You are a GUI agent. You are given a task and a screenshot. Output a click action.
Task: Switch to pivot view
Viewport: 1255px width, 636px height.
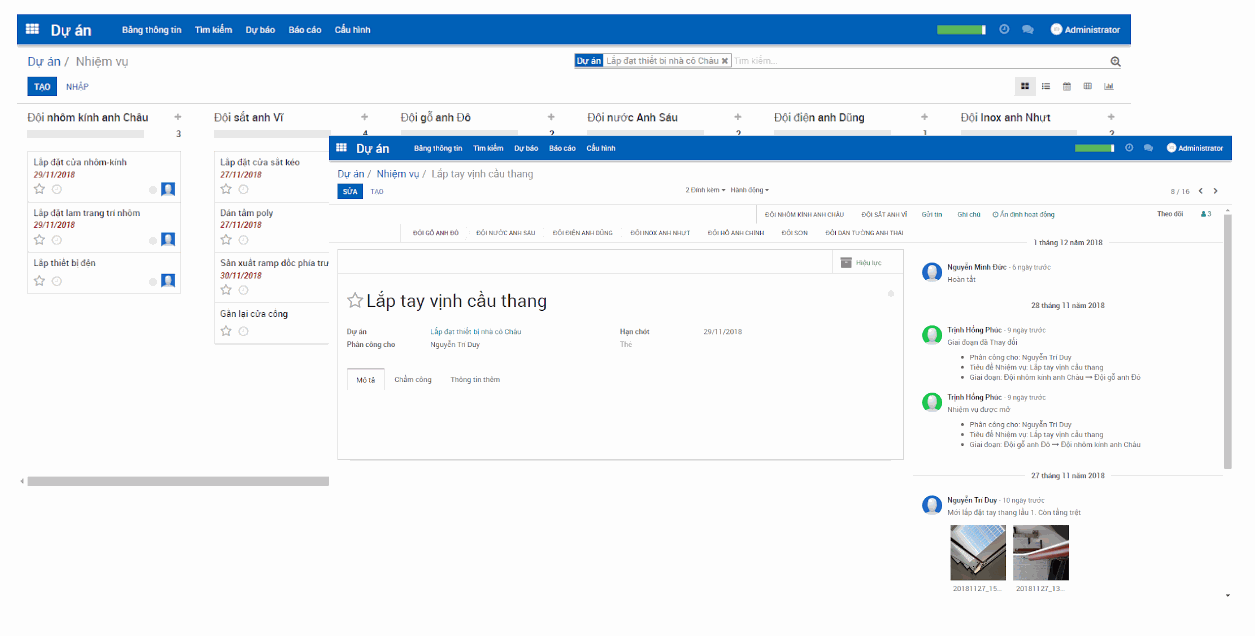point(1087,86)
